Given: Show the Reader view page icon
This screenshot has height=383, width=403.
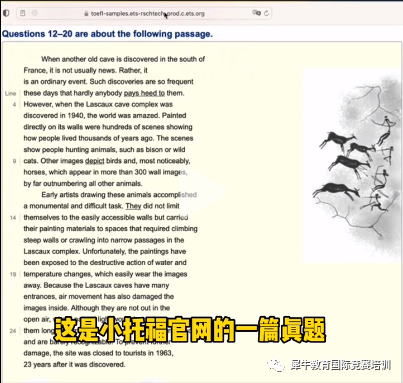Looking at the screenshot, I should click(x=23, y=13).
